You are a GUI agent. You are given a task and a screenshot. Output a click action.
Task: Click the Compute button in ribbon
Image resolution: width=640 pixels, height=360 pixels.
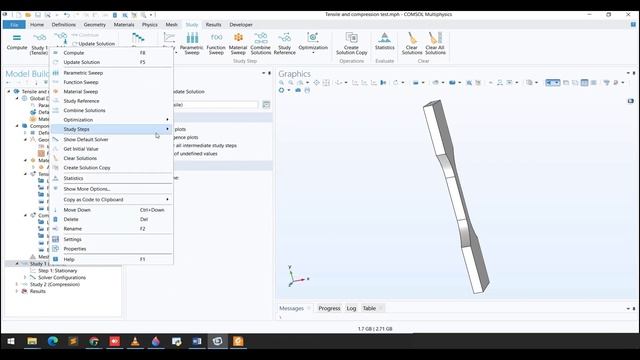[x=17, y=42]
